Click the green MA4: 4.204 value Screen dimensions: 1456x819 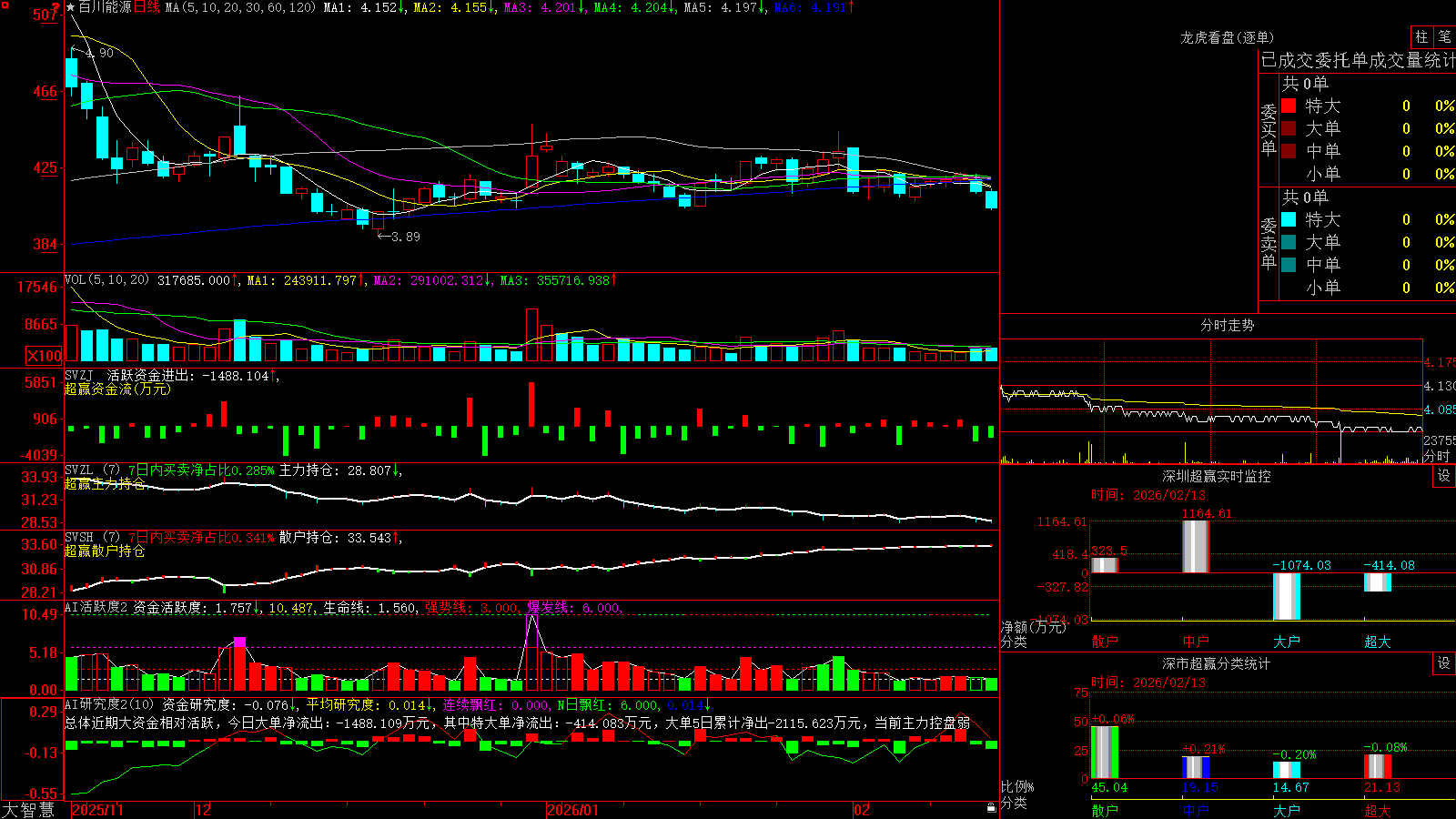tap(634, 7)
